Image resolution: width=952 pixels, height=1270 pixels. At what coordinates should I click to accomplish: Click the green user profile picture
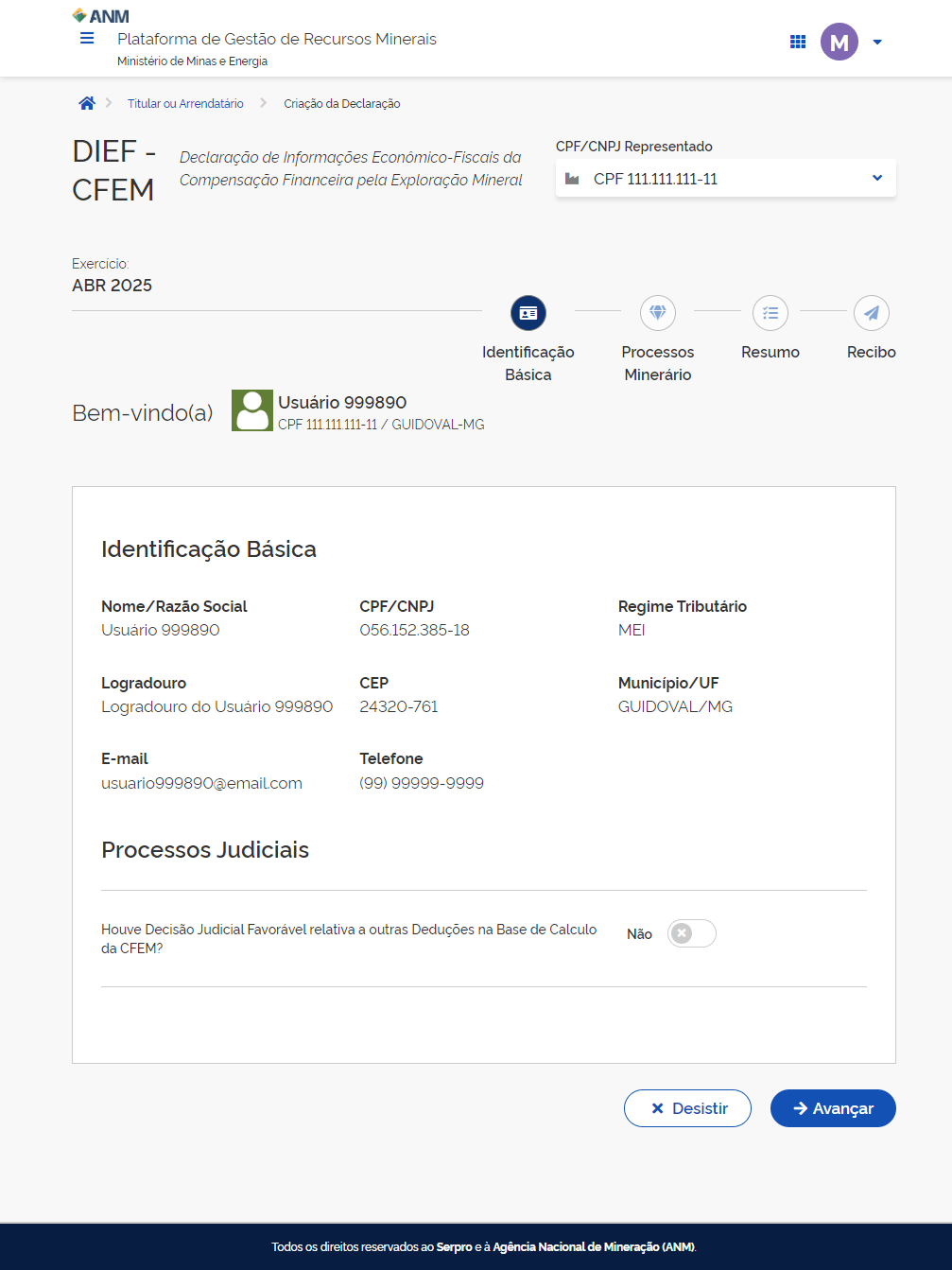pos(252,410)
